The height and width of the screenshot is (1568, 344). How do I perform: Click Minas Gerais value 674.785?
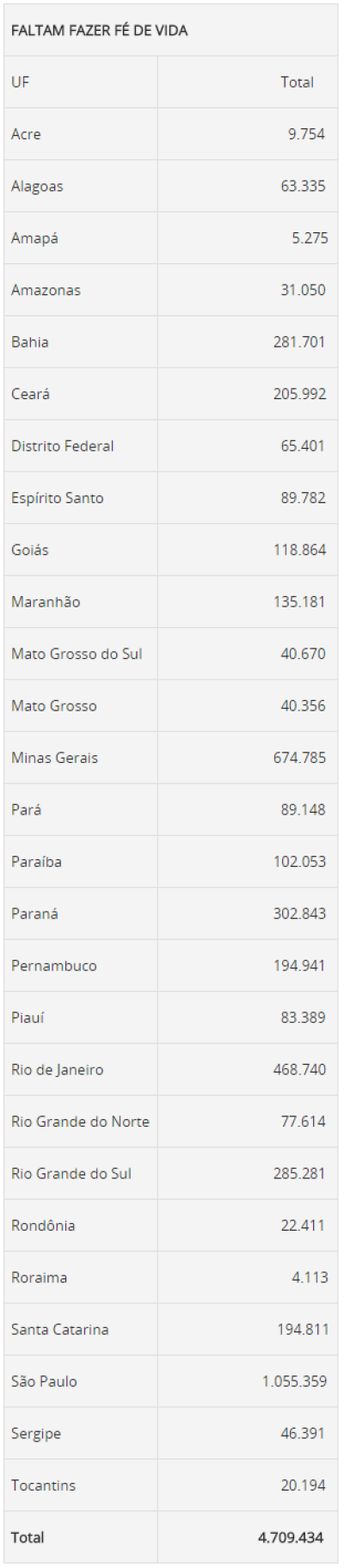click(x=299, y=758)
